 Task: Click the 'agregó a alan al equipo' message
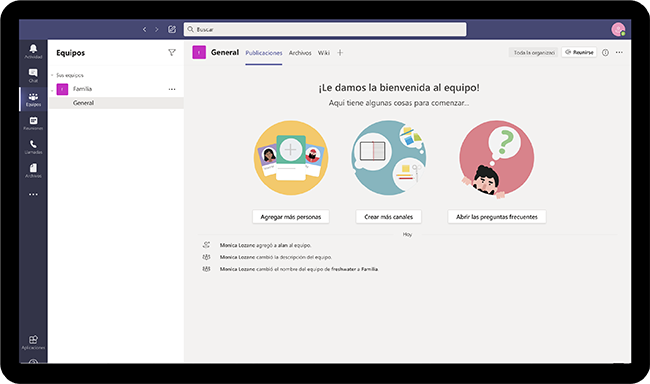(x=265, y=245)
